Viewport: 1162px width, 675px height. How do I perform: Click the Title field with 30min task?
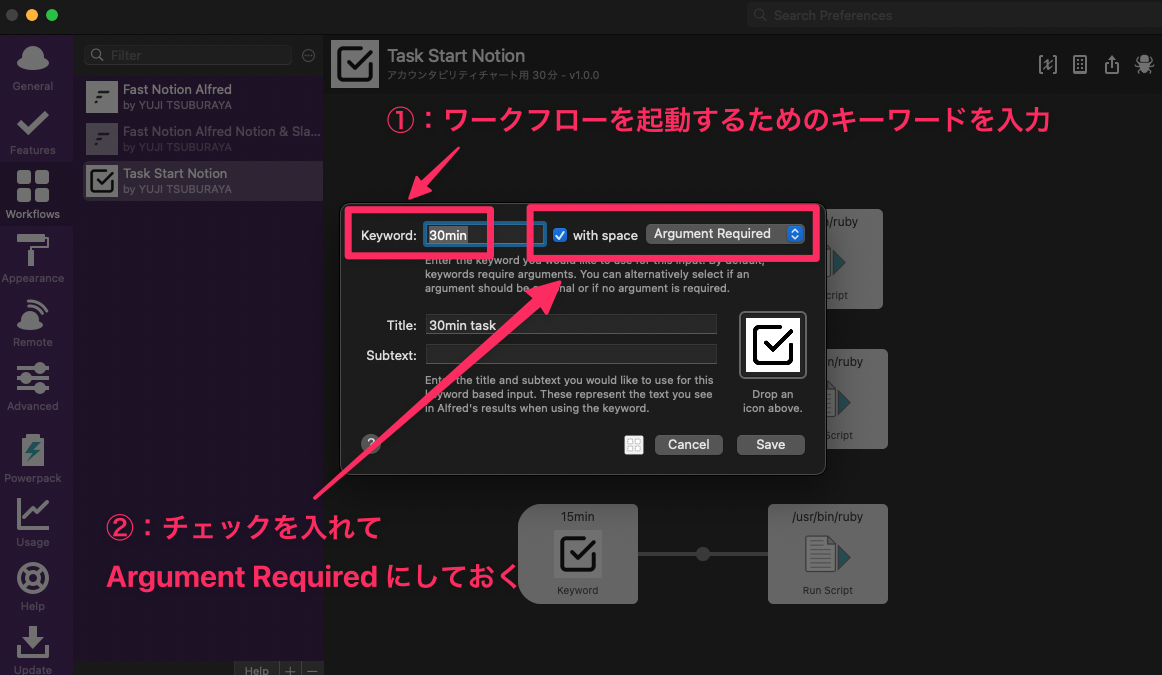click(571, 325)
